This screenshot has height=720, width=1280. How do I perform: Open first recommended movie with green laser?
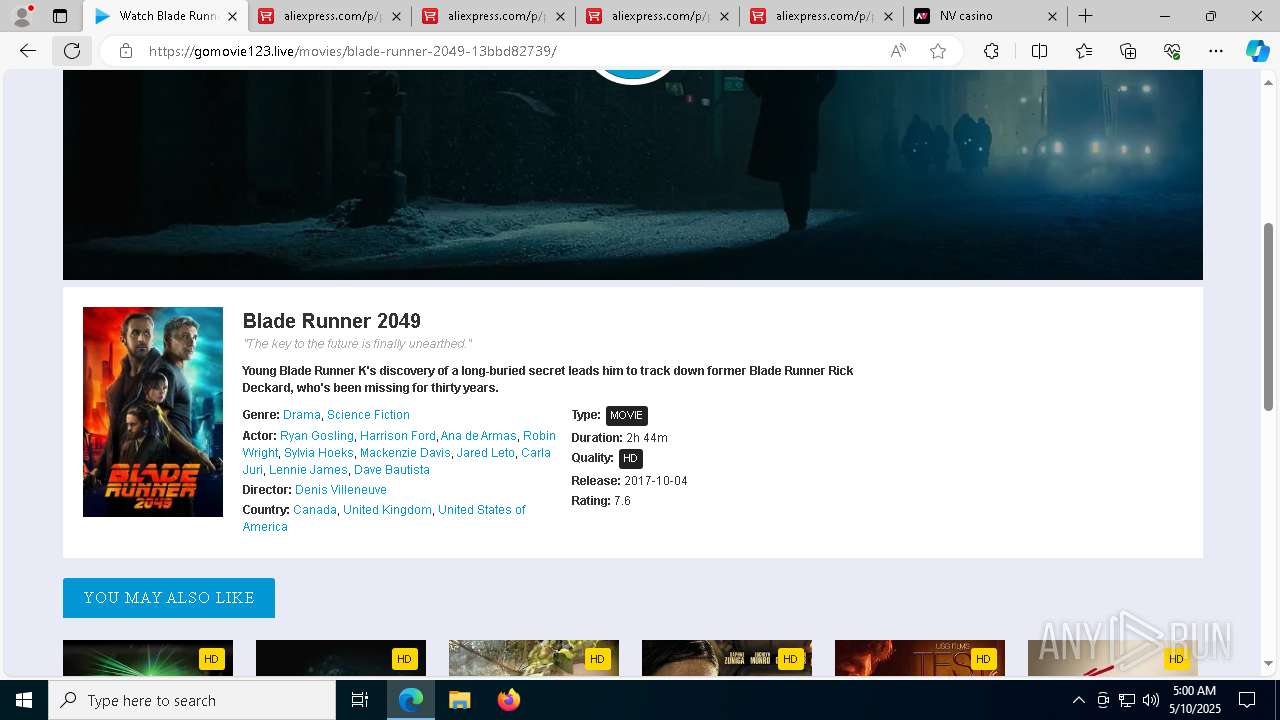click(x=148, y=658)
